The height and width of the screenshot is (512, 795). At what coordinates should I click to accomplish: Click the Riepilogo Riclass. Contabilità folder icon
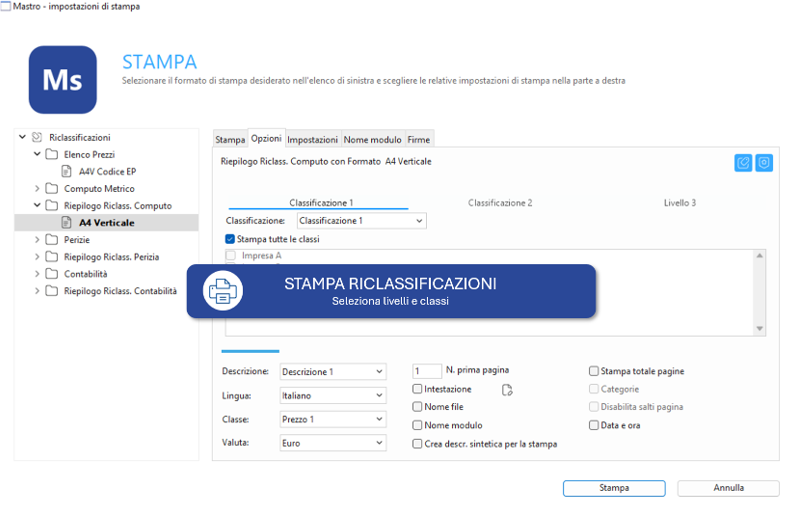[x=52, y=290]
